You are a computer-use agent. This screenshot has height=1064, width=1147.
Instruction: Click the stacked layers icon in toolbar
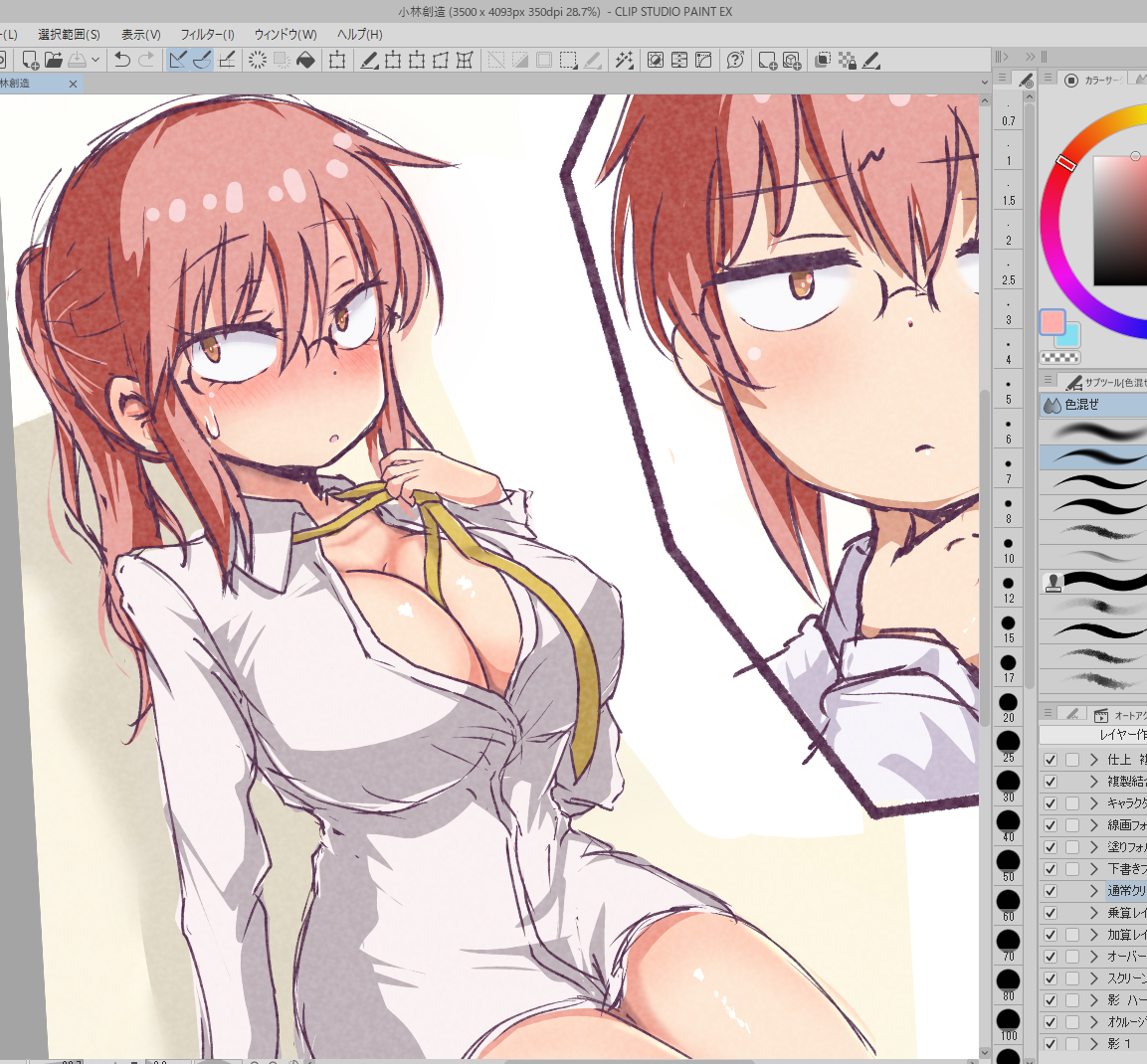[x=823, y=60]
